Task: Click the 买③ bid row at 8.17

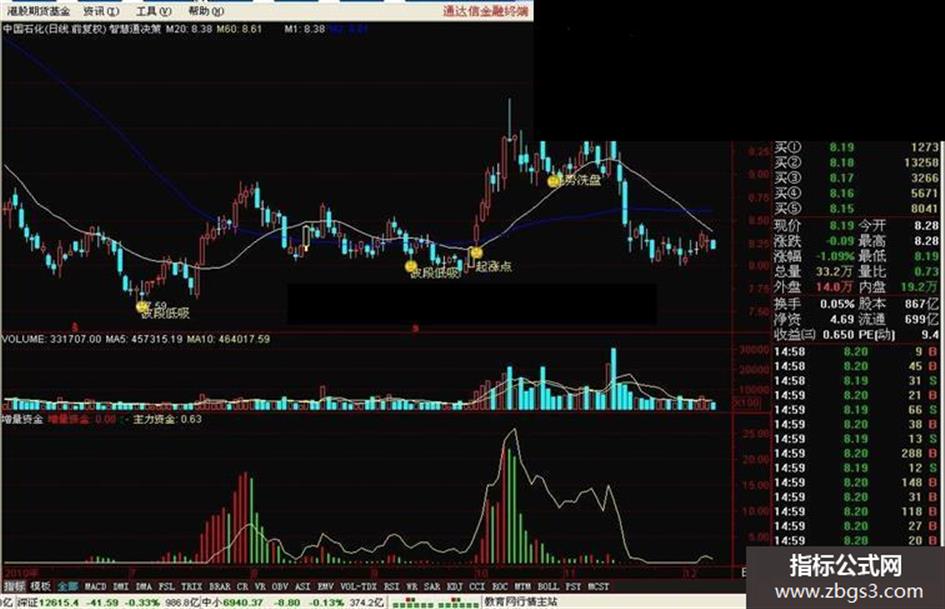Action: point(857,178)
